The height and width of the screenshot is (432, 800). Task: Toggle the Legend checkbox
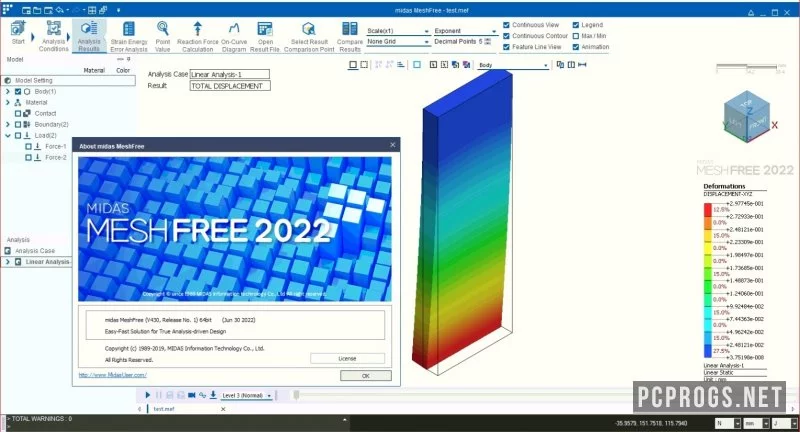[576, 24]
